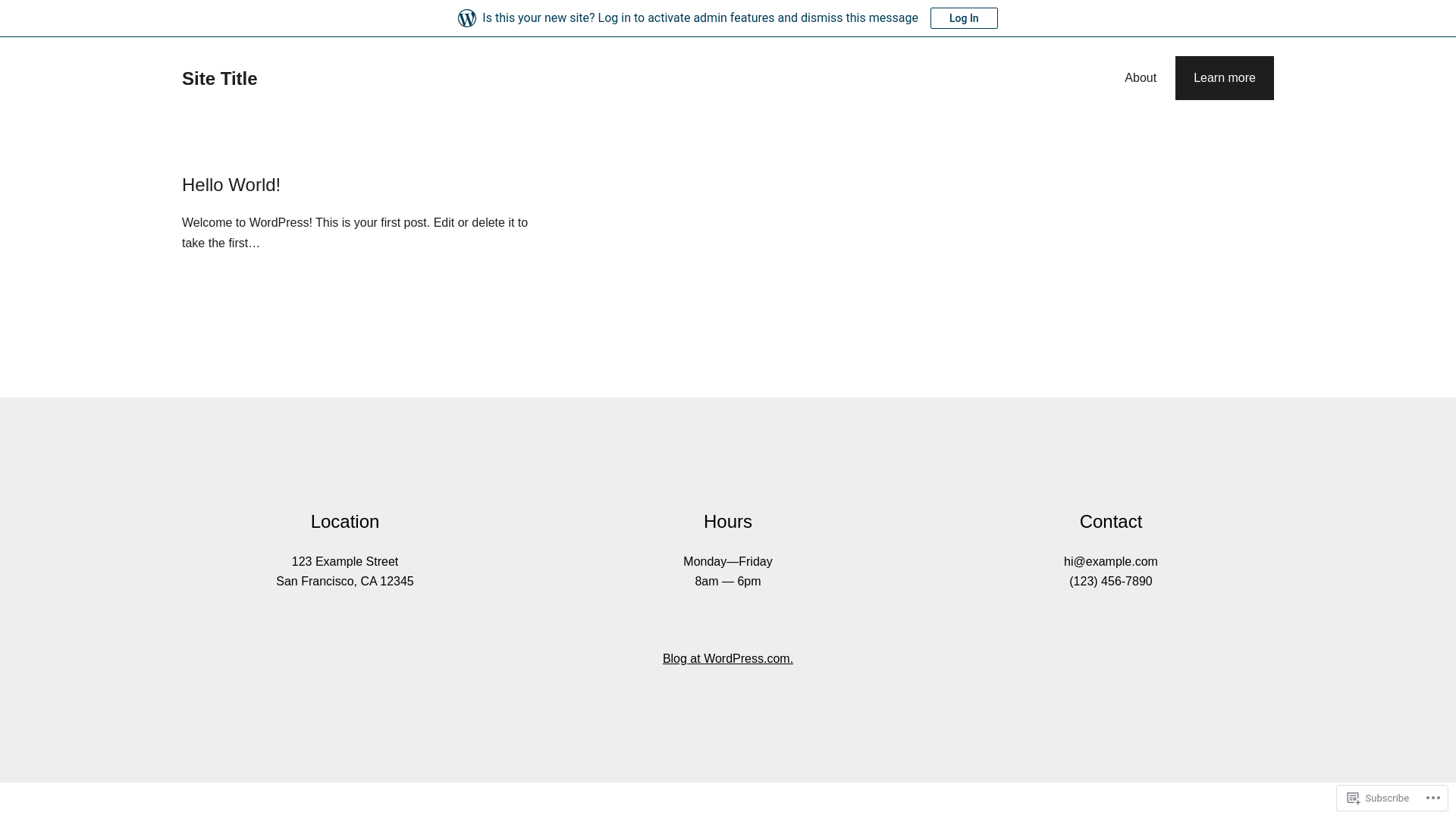Click the 8am — 6pm hours text
The image size is (1456, 819).
728,582
